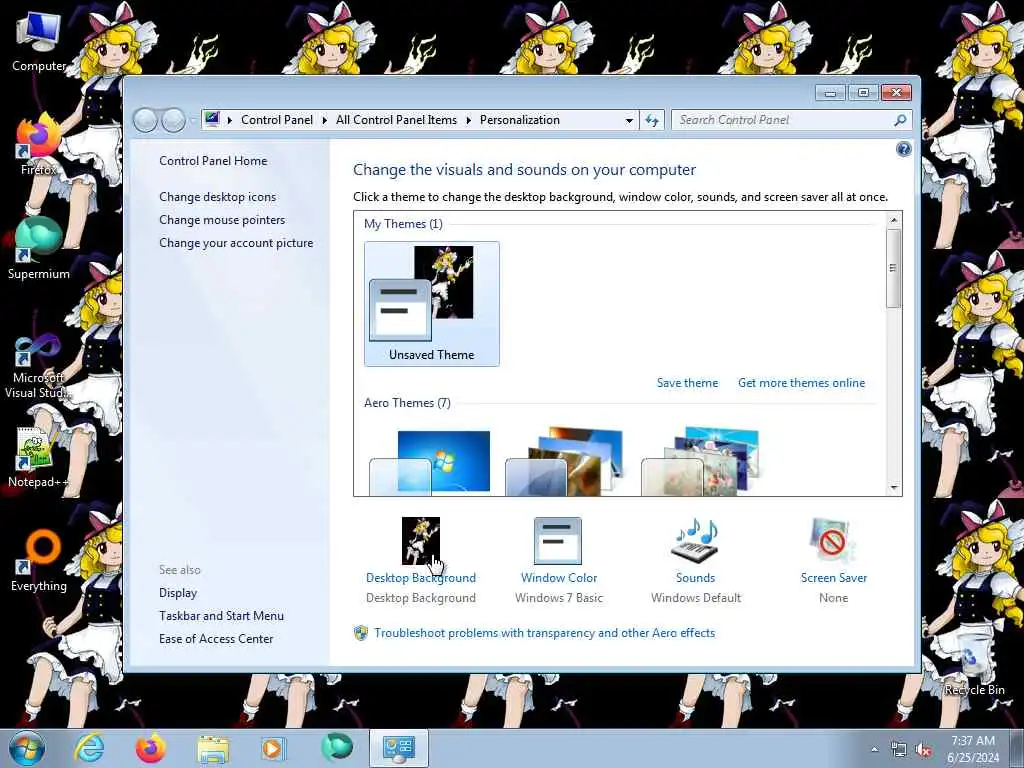Open the Computer desktop icon

39,41
